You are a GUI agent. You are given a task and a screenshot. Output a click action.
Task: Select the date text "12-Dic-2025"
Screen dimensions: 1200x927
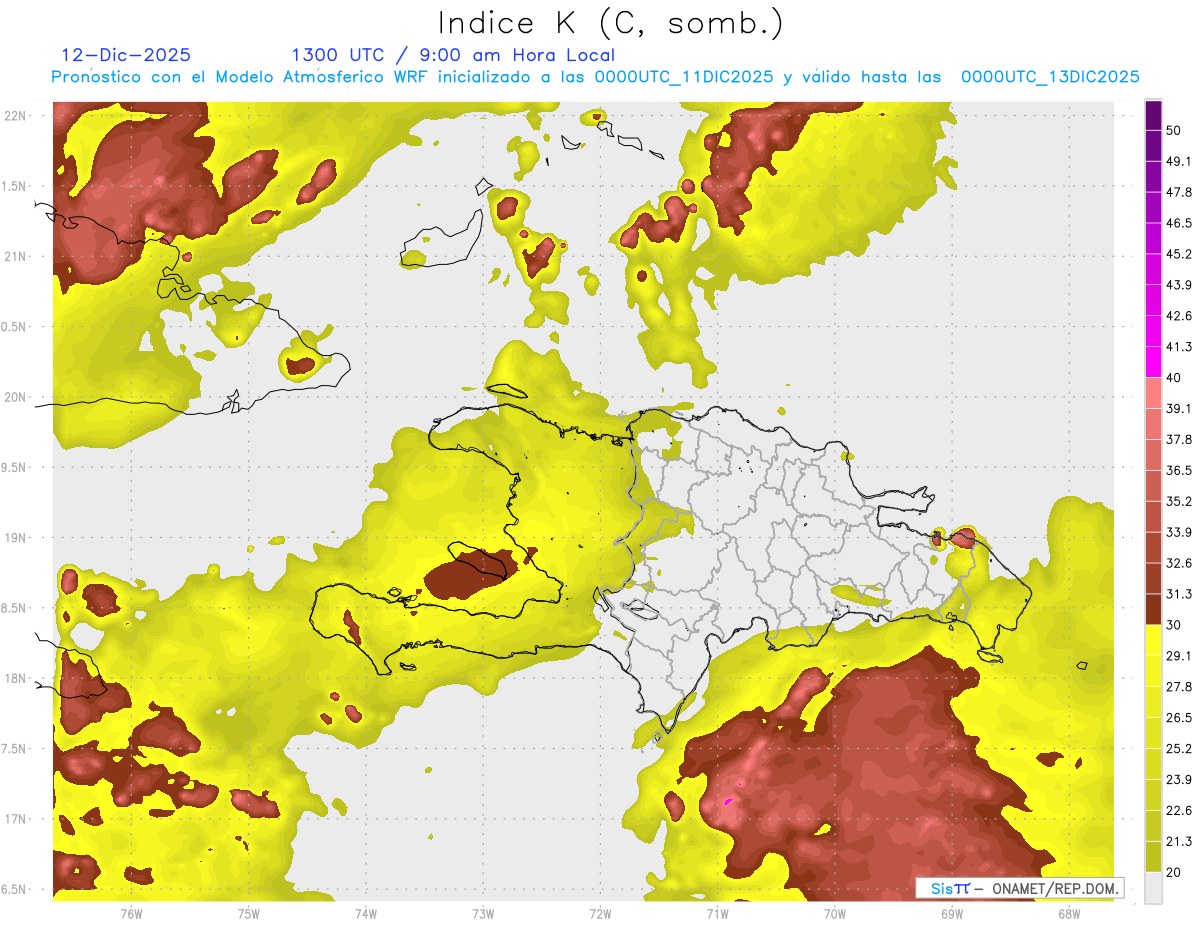pos(126,55)
